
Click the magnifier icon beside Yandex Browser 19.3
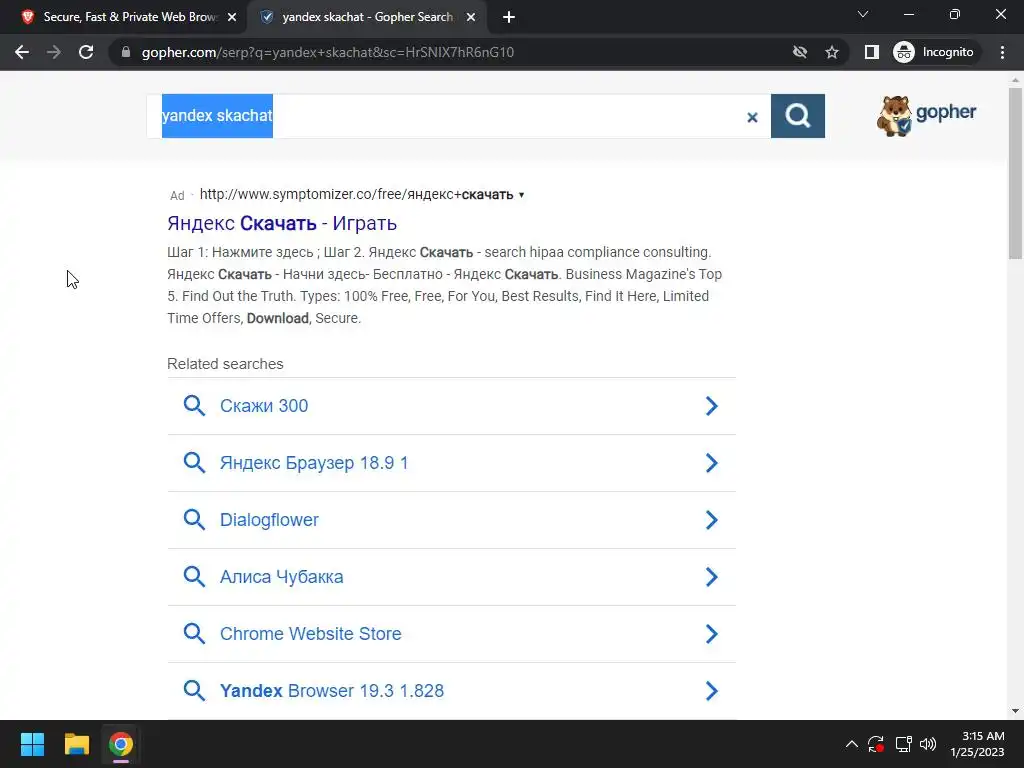pos(194,690)
